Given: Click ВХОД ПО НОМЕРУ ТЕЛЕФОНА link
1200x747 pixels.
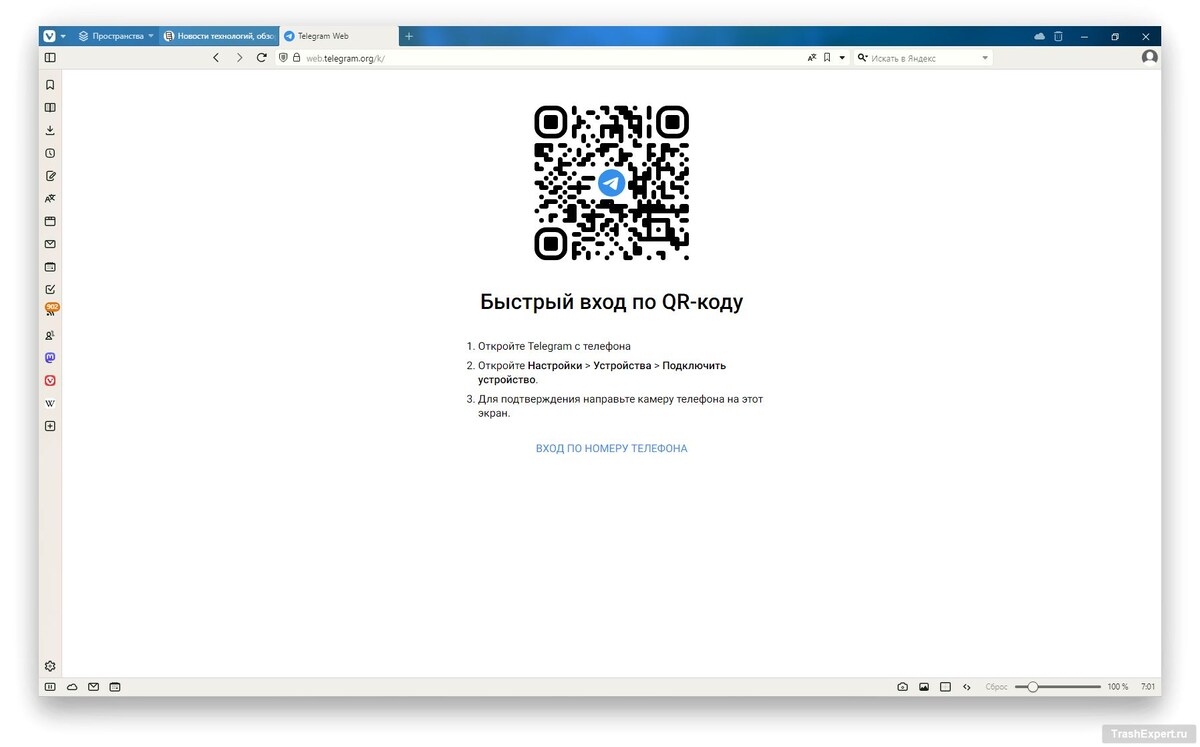Looking at the screenshot, I should (611, 449).
